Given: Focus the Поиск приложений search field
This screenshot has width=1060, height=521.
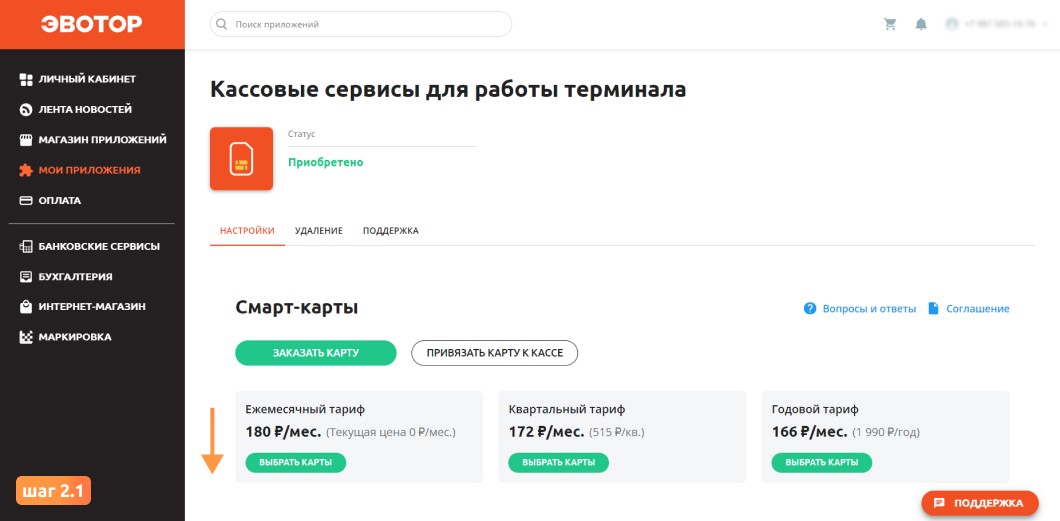Looking at the screenshot, I should [x=361, y=24].
